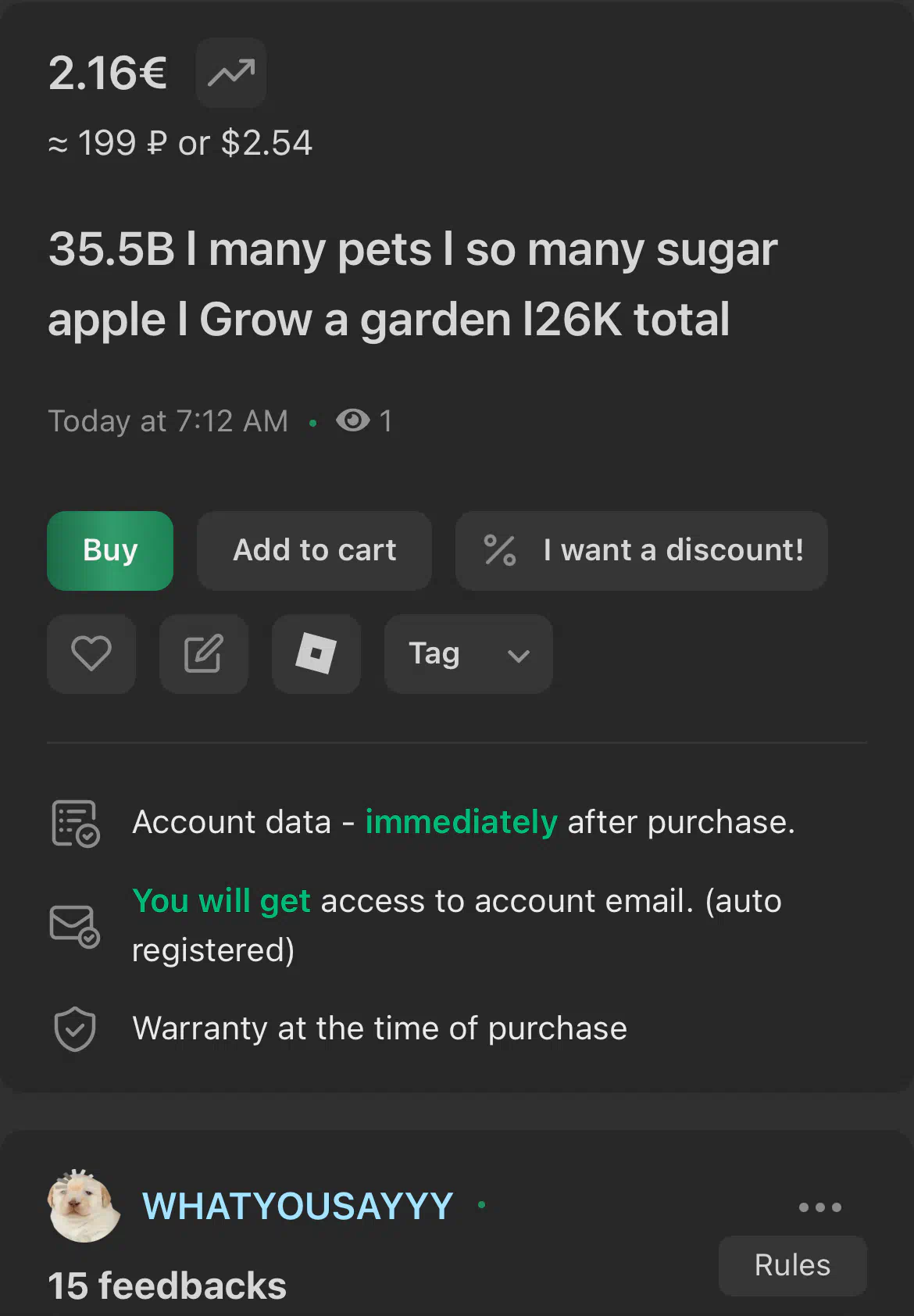Add the listing to cart

coord(315,551)
